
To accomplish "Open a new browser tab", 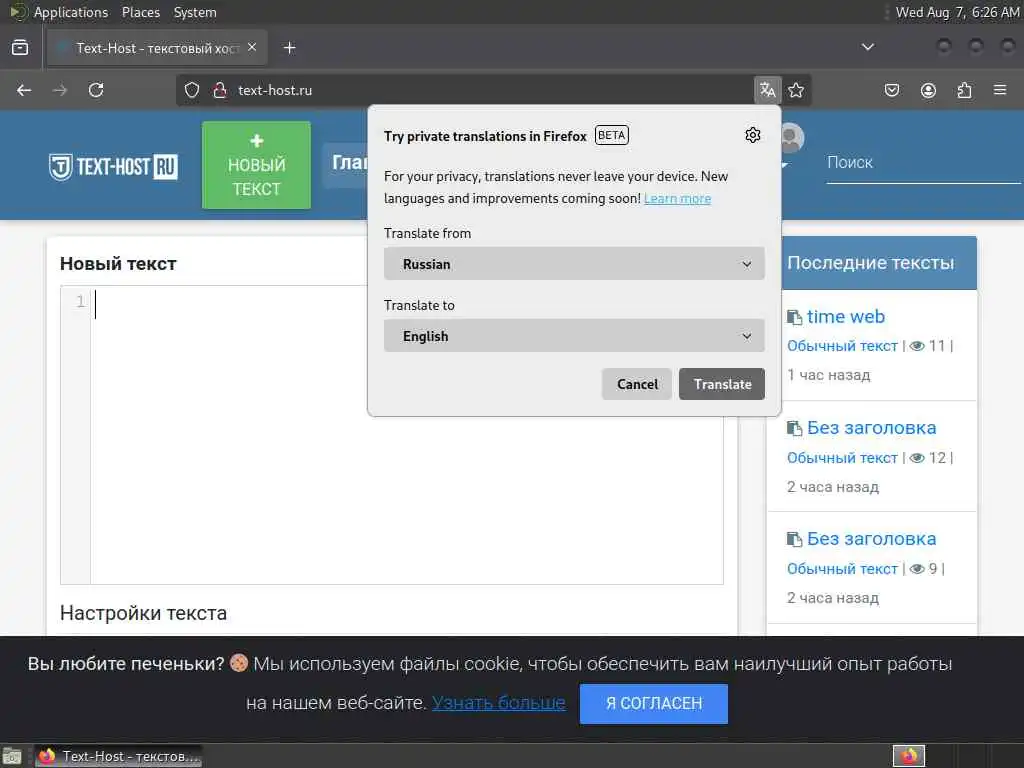I will (x=289, y=48).
